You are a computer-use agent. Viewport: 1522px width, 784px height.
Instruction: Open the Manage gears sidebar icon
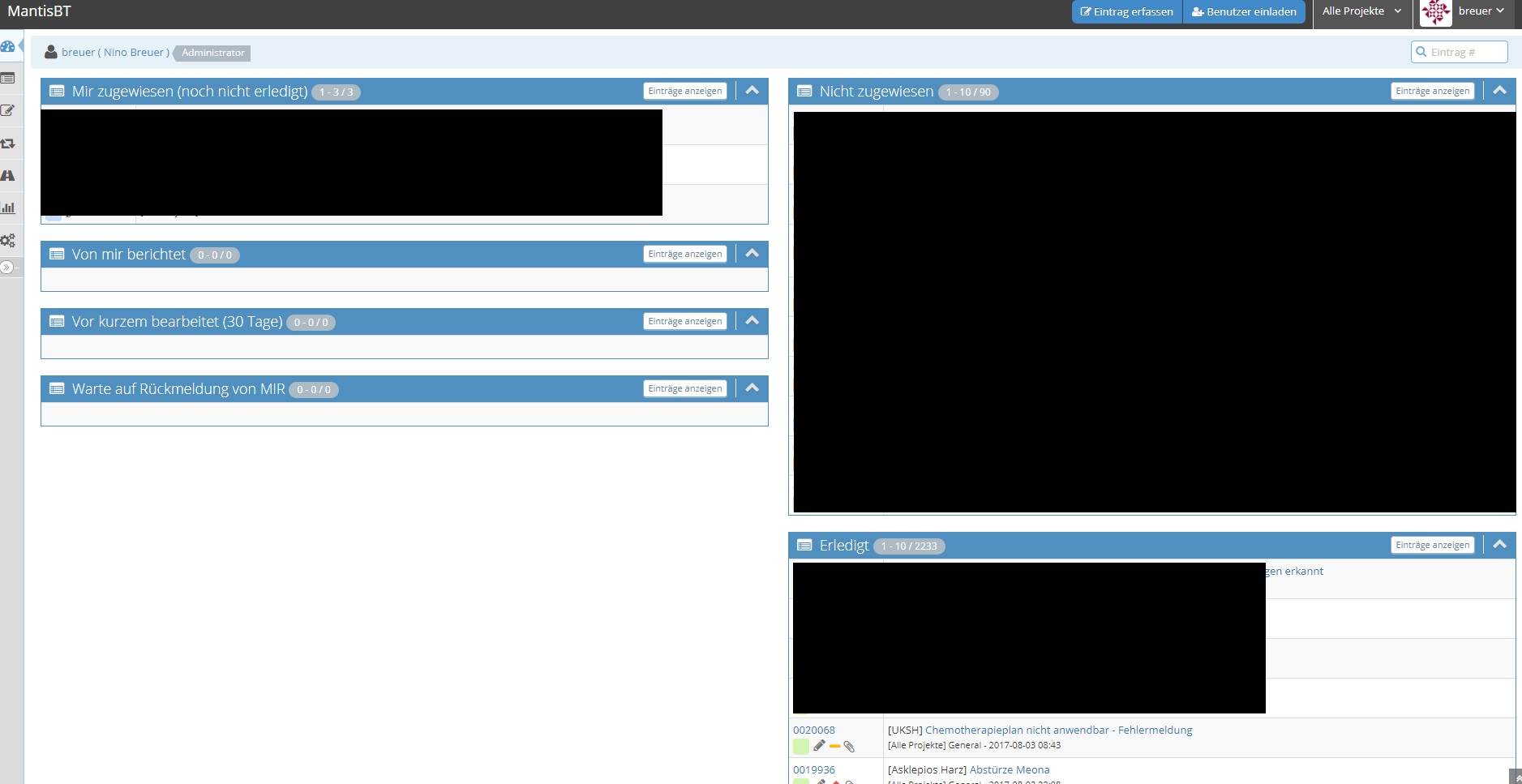8,241
